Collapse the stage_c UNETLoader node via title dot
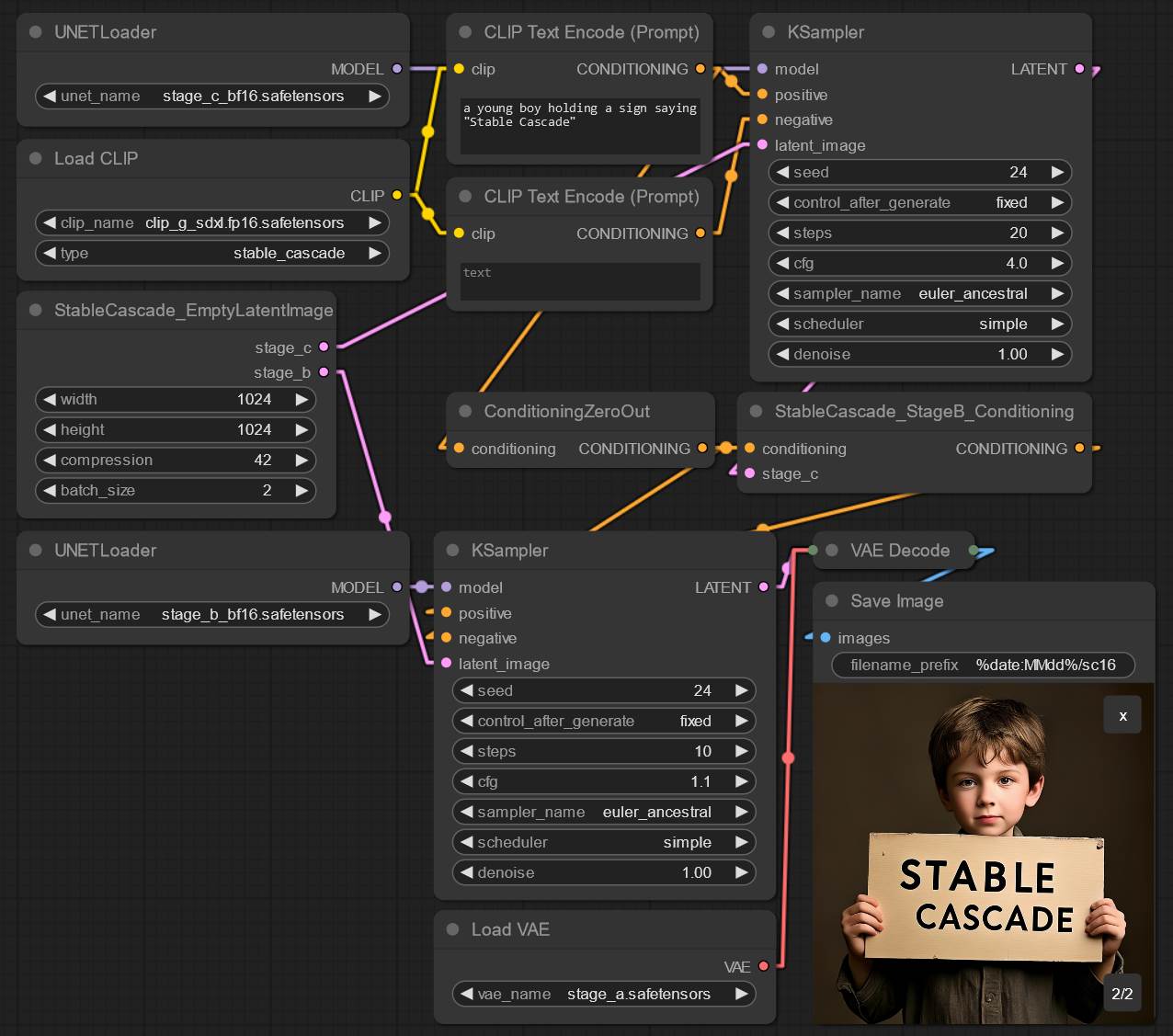 coord(36,32)
